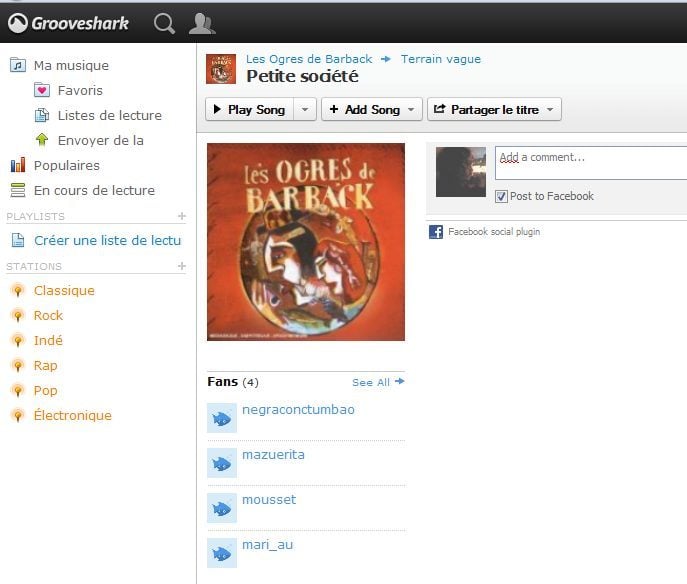Select the Rock station
Screen dimensions: 687x584
(x=48, y=315)
